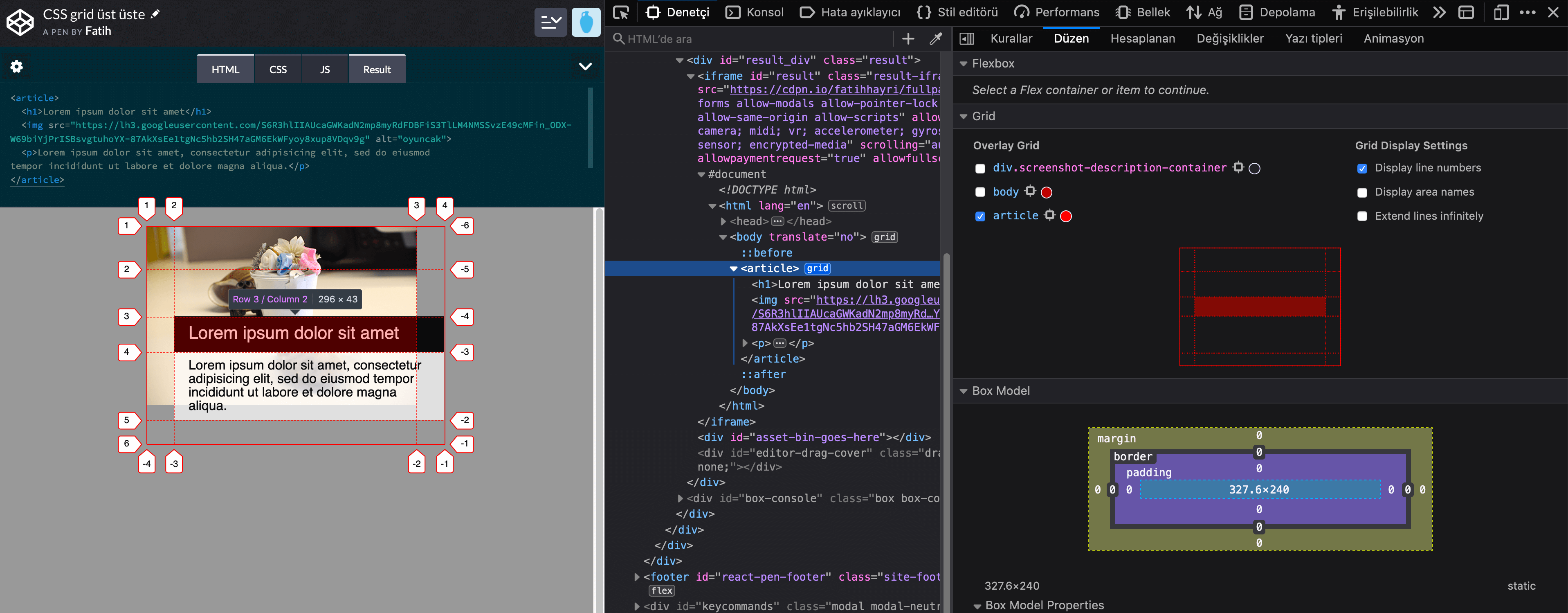Toggle the split console panel icon
Viewport: 1568px width, 613px height.
coord(1466,12)
